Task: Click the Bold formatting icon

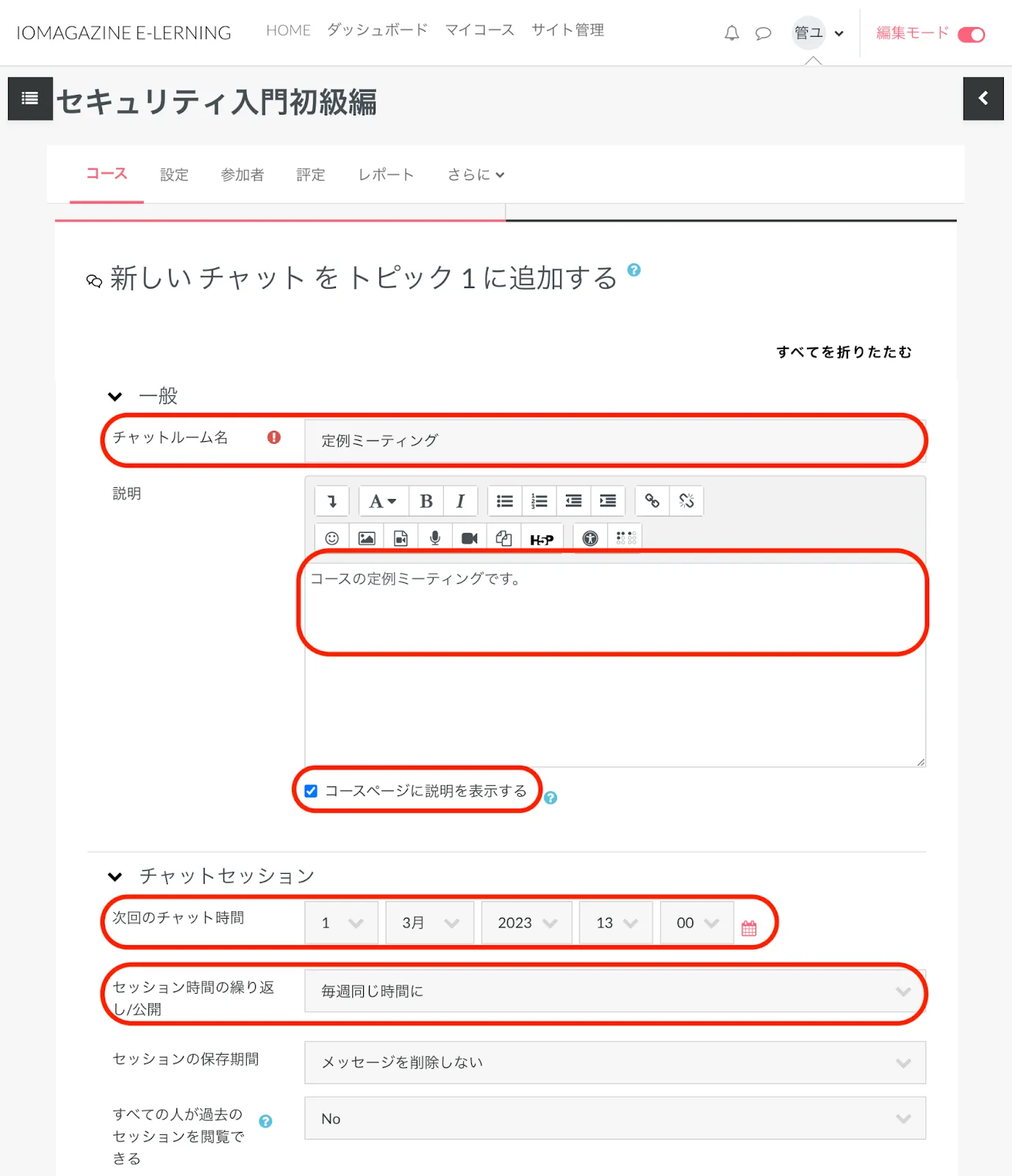Action: click(426, 501)
